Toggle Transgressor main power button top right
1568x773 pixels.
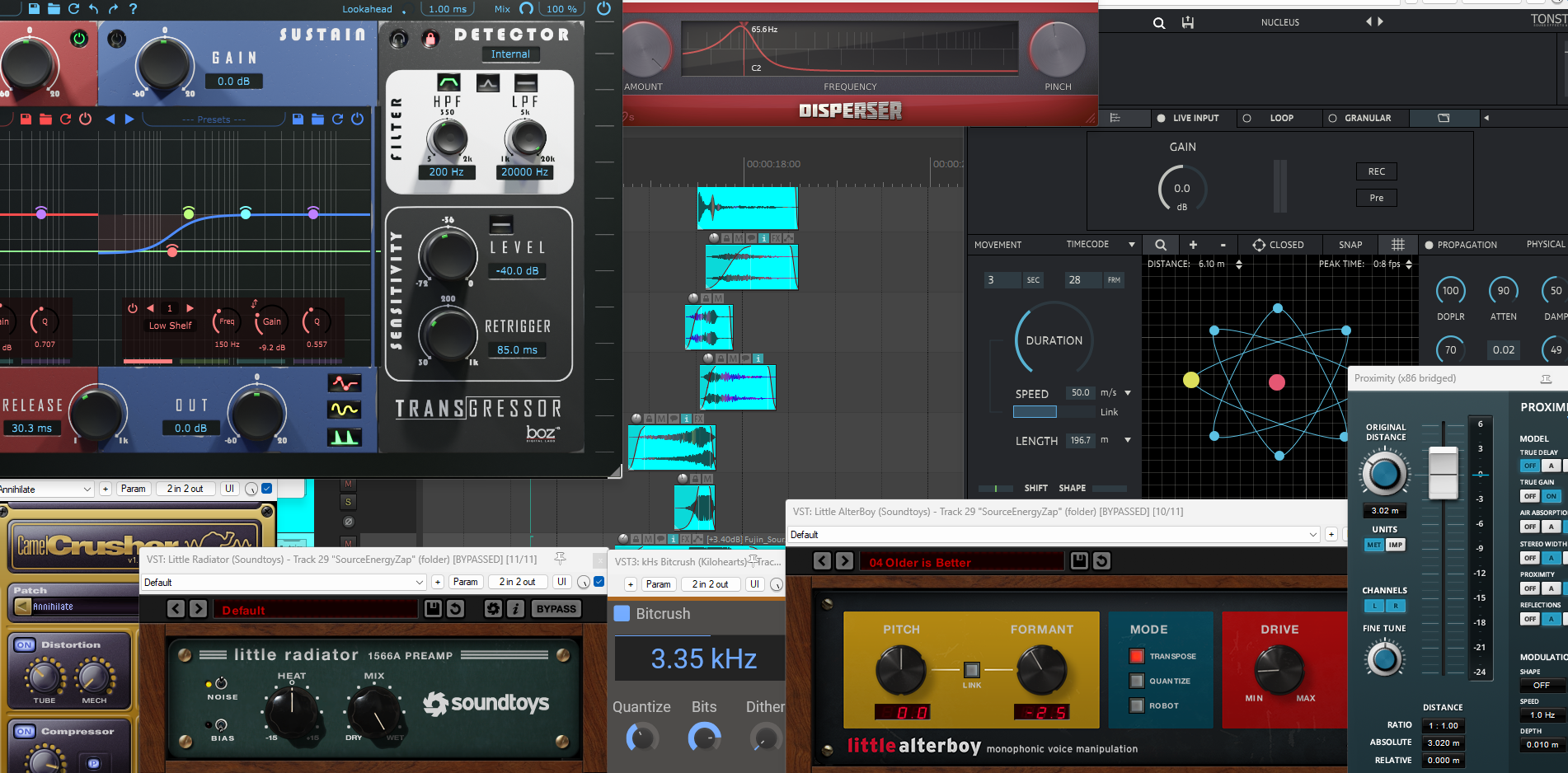click(x=603, y=8)
